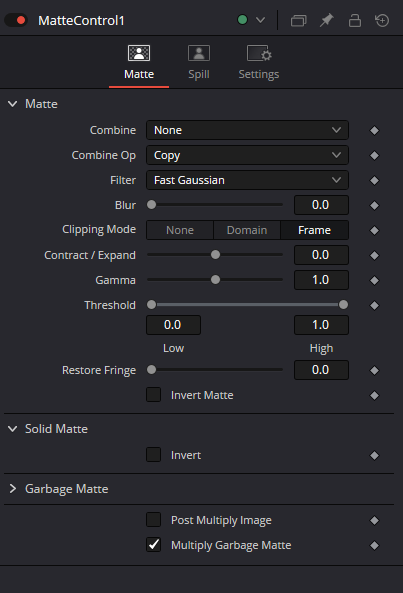Uncheck the Multiply Garbage Matte checkbox
The height and width of the screenshot is (593, 403).
(153, 545)
